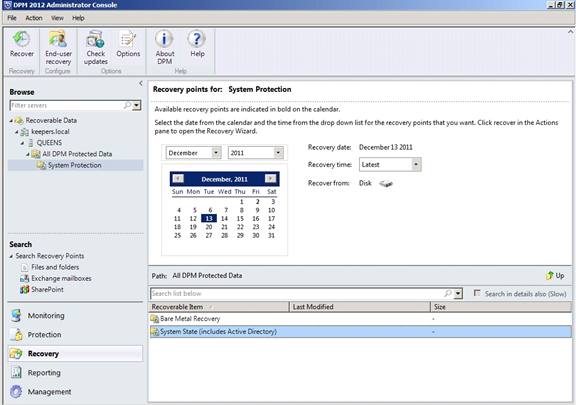Open the File menu

coord(12,18)
